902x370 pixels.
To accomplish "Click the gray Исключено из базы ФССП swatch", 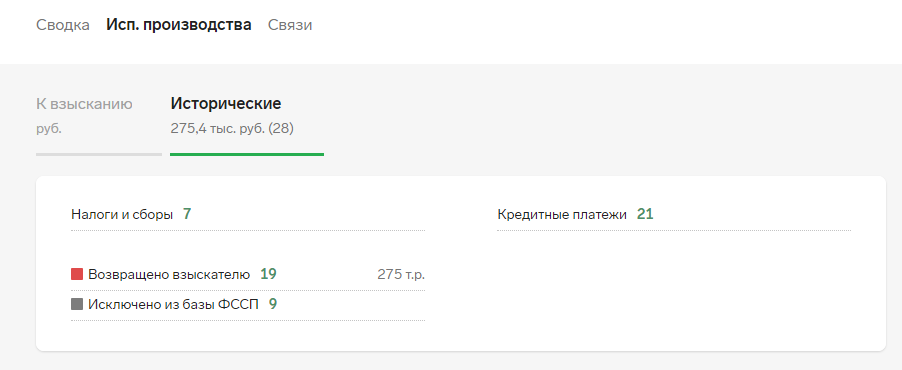I will [77, 304].
